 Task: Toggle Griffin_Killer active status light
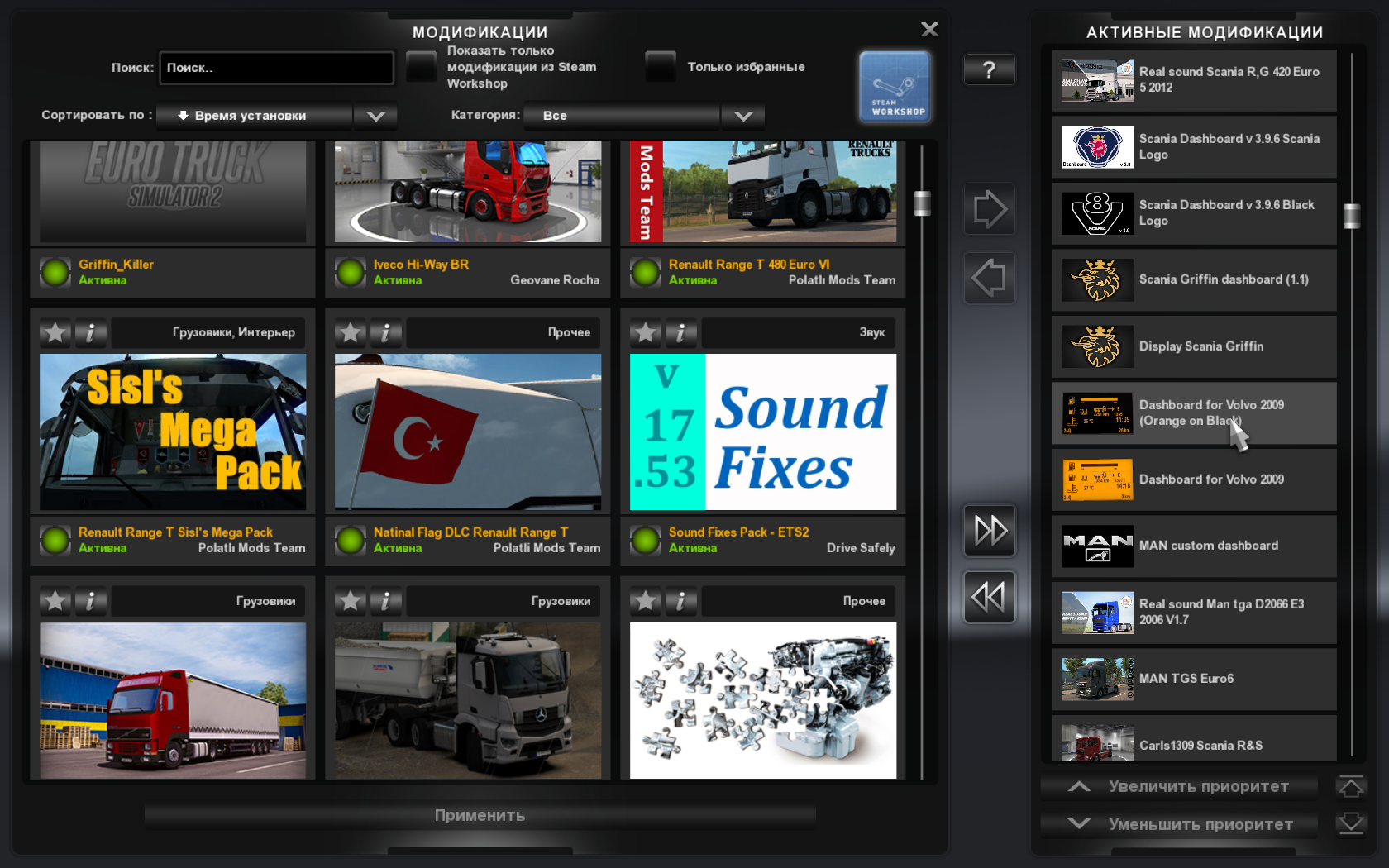(55, 272)
